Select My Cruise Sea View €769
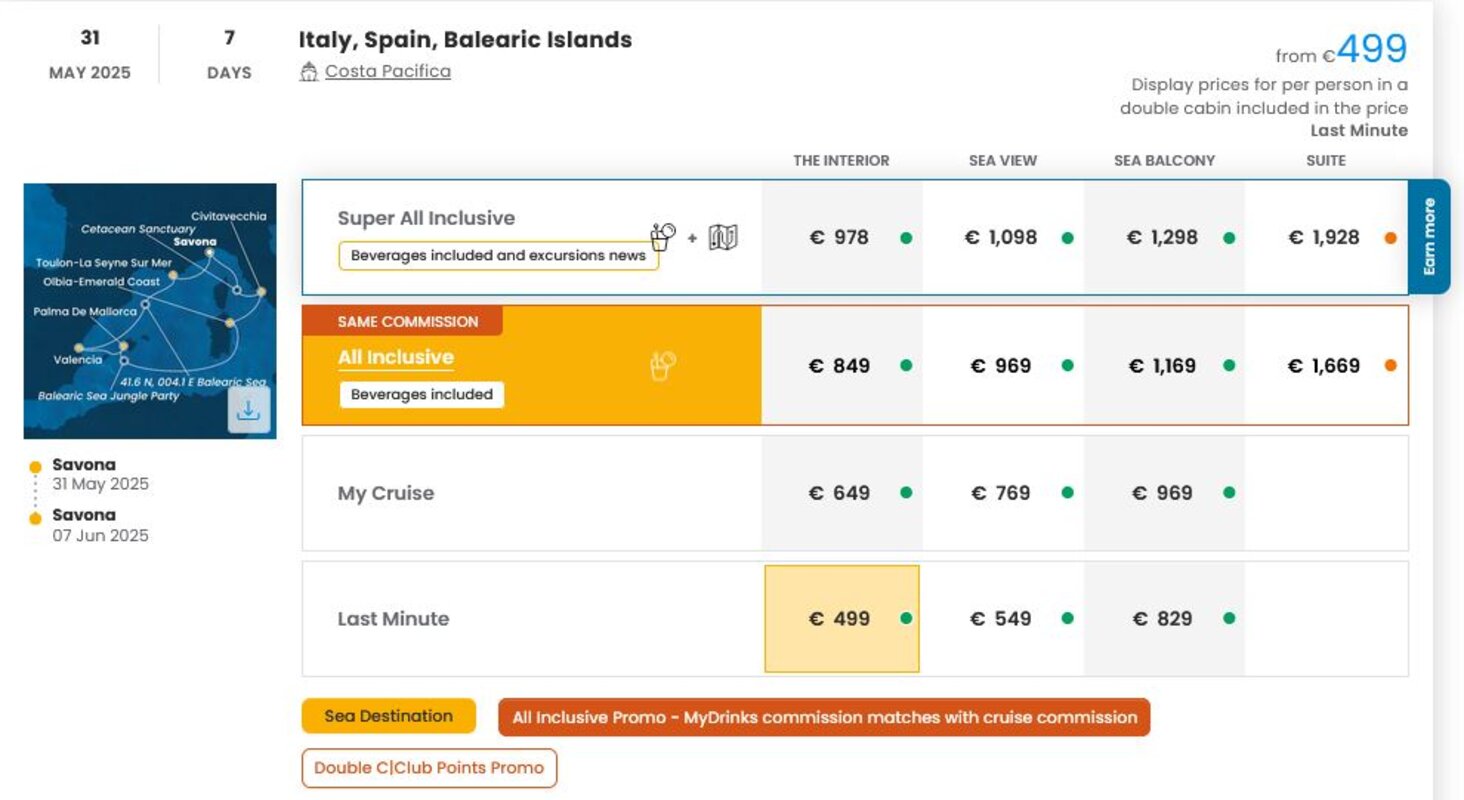 [x=1002, y=493]
